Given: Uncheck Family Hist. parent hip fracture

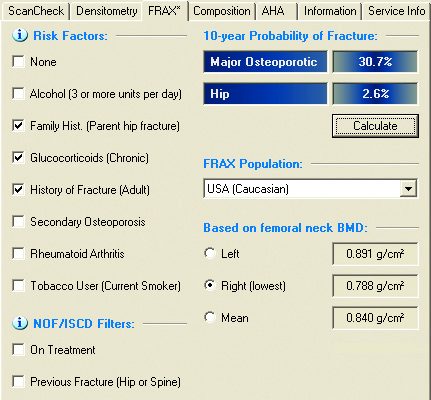Looking at the screenshot, I should (x=18, y=126).
